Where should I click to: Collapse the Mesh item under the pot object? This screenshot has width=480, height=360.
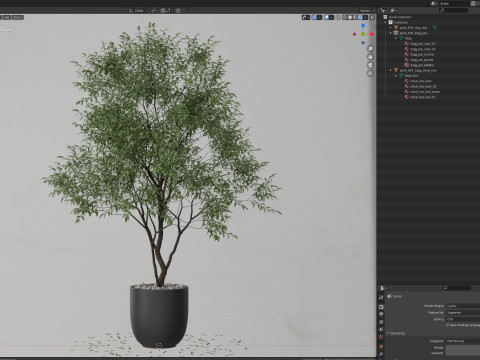point(396,38)
